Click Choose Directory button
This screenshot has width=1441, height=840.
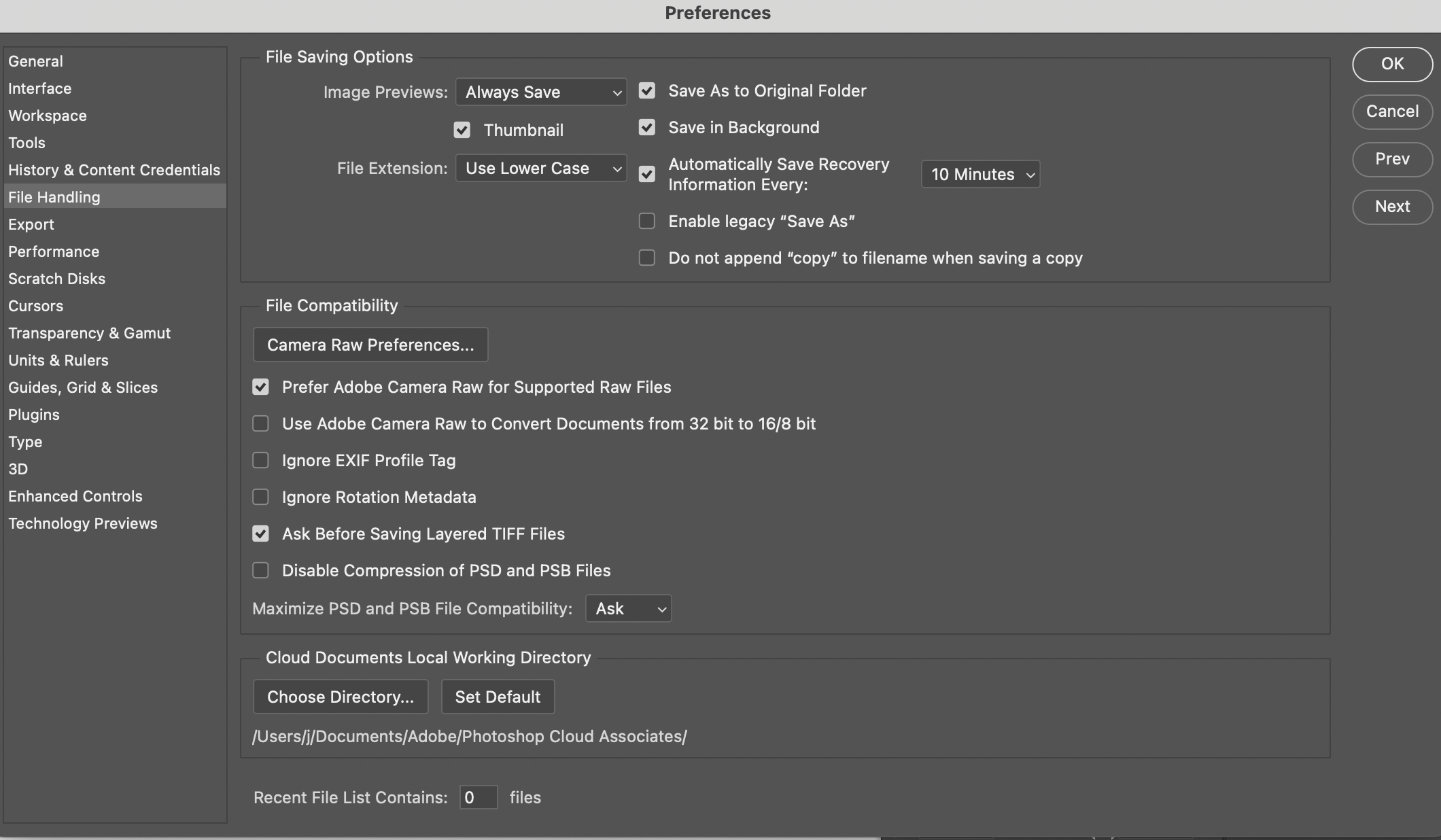point(341,697)
